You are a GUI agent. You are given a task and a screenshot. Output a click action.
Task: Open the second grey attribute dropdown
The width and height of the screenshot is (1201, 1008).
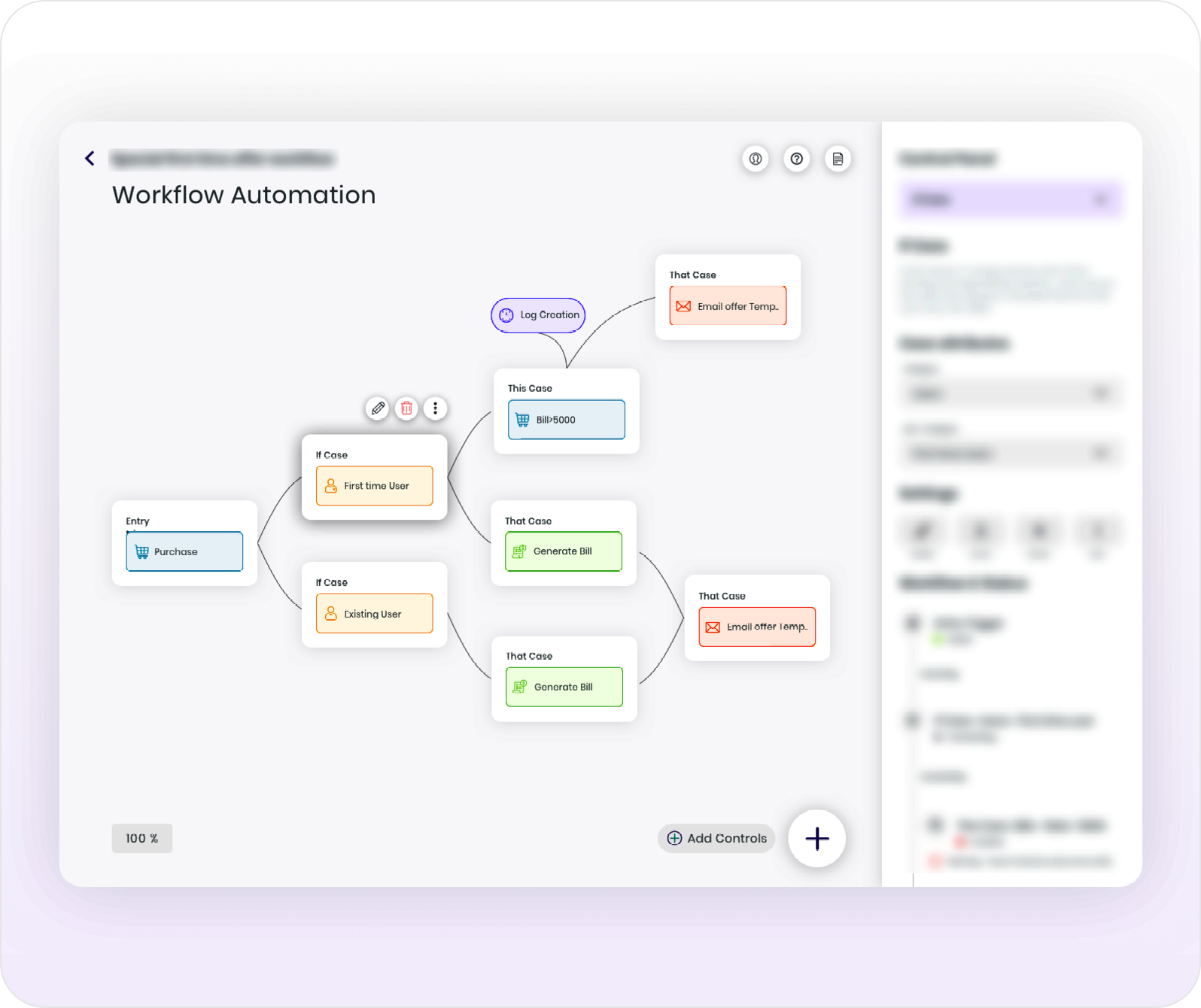[x=1011, y=453]
